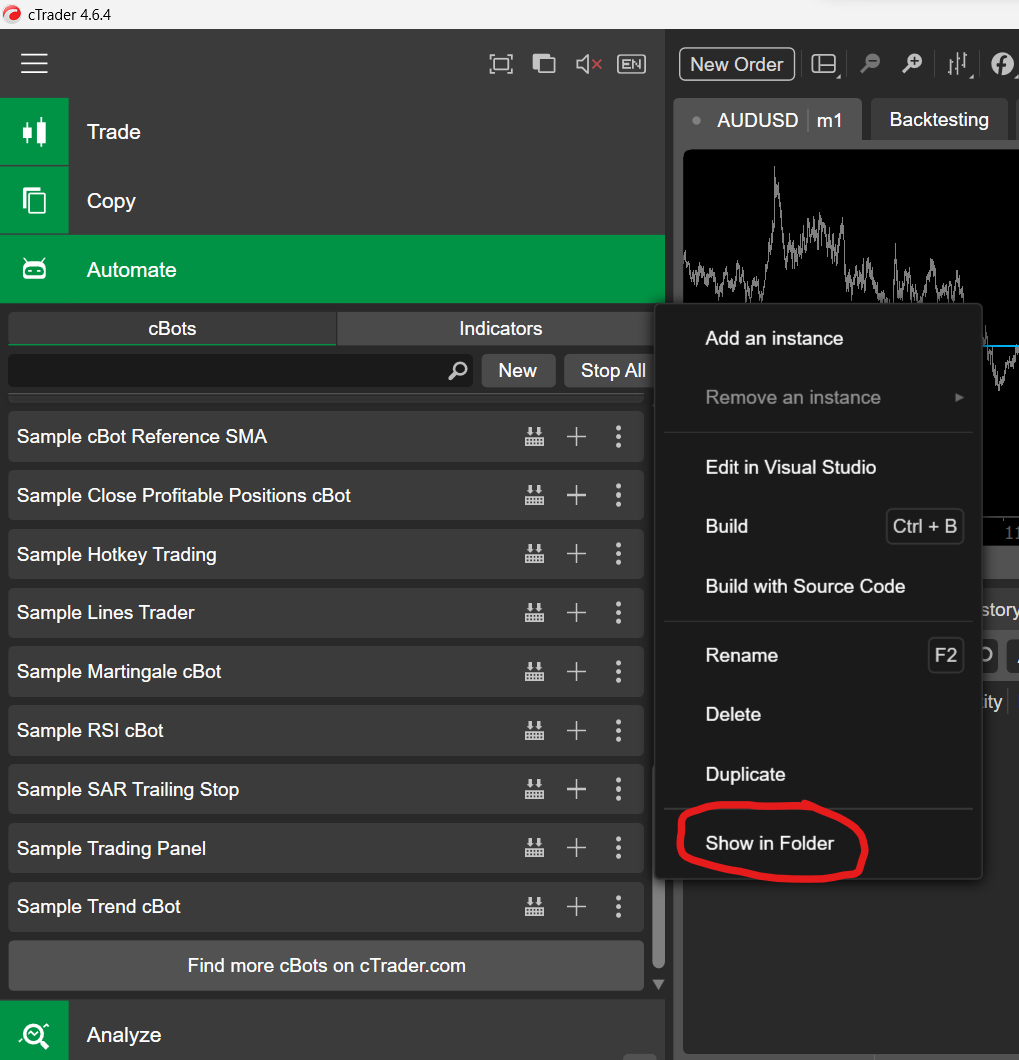Open more options for Sample Martingale cBot
This screenshot has width=1019, height=1060.
pos(619,671)
